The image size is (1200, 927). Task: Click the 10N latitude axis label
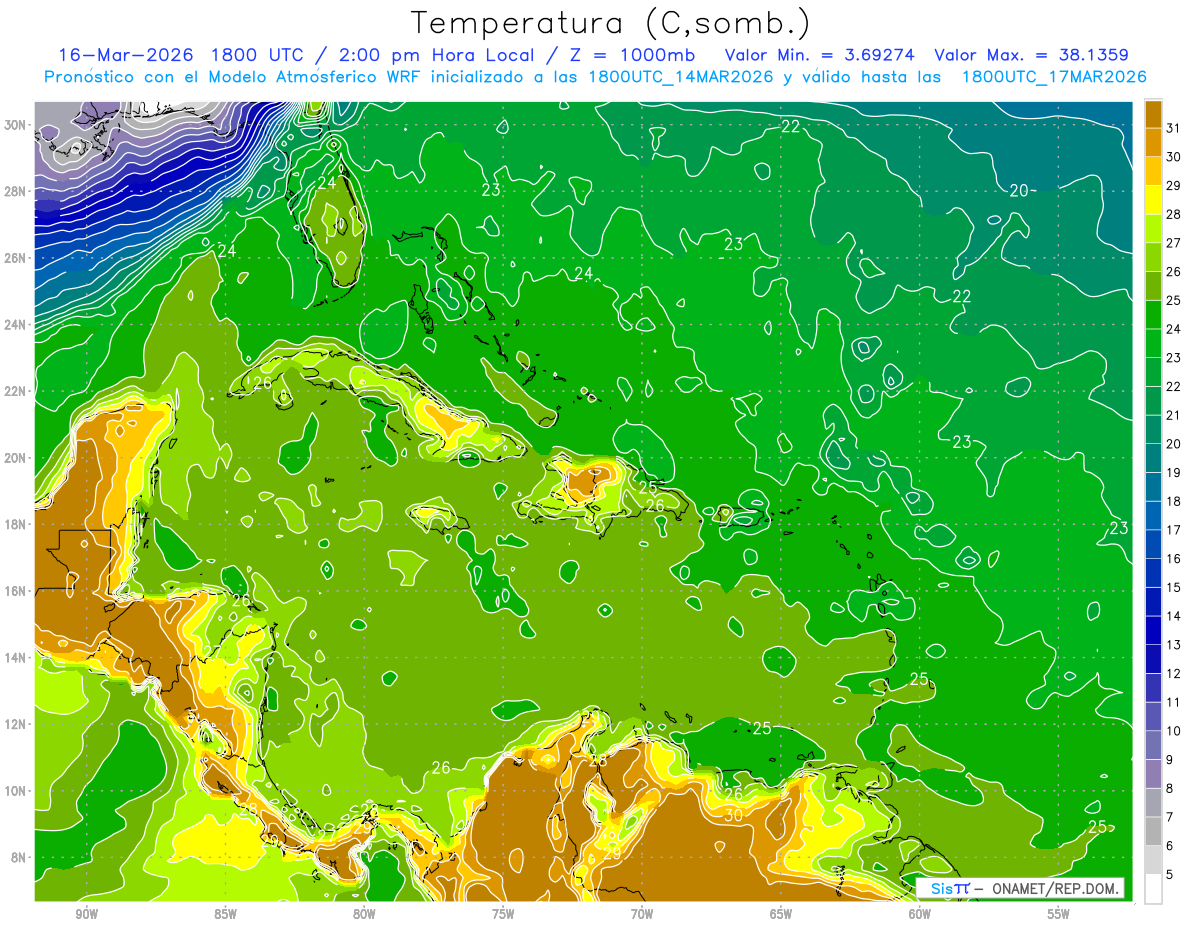(16, 790)
